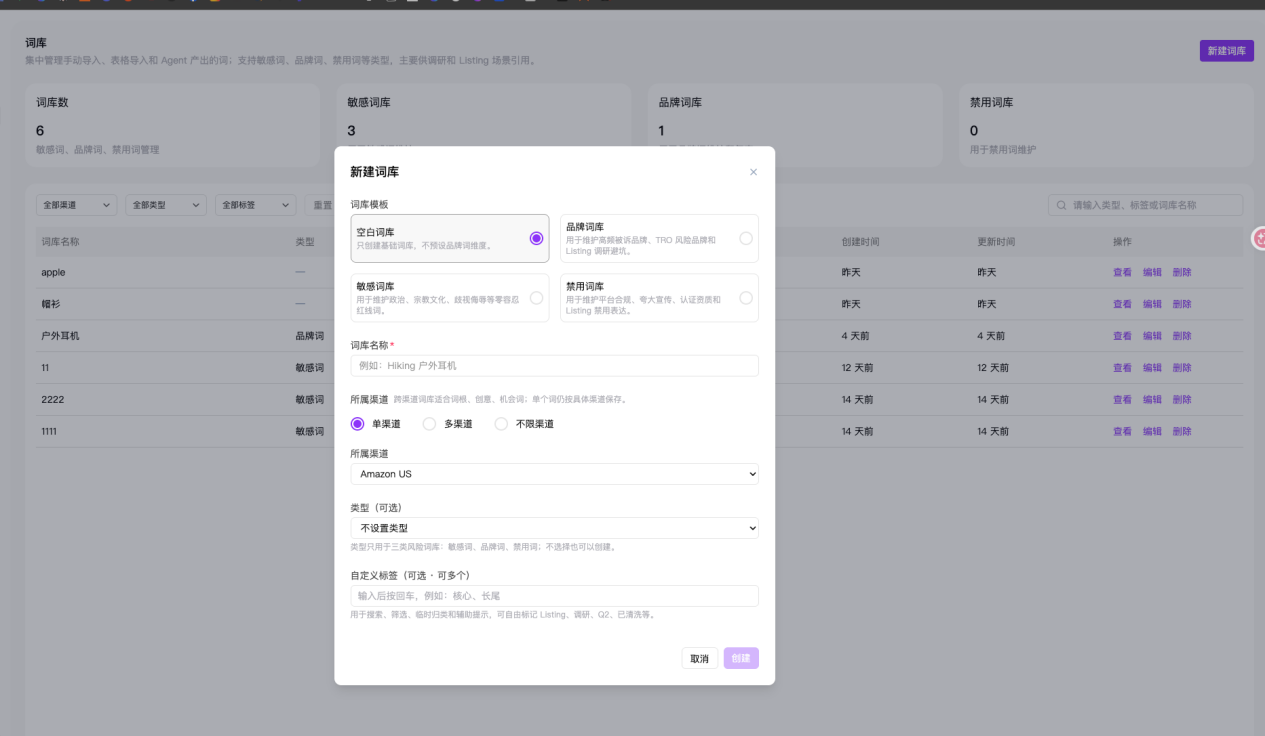Viewport: 1265px width, 736px height.
Task: Click the 词库名称 column header
Action: coord(60,242)
